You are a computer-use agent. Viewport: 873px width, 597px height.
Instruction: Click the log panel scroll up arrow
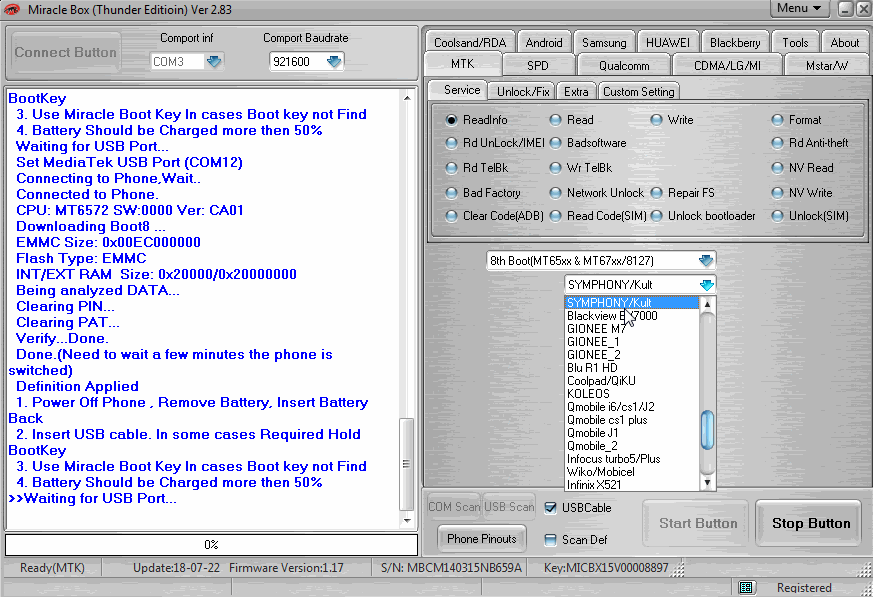pos(407,98)
